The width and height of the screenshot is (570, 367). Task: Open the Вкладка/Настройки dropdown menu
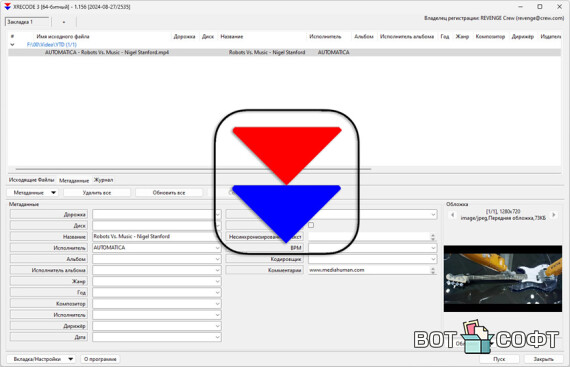click(40, 359)
